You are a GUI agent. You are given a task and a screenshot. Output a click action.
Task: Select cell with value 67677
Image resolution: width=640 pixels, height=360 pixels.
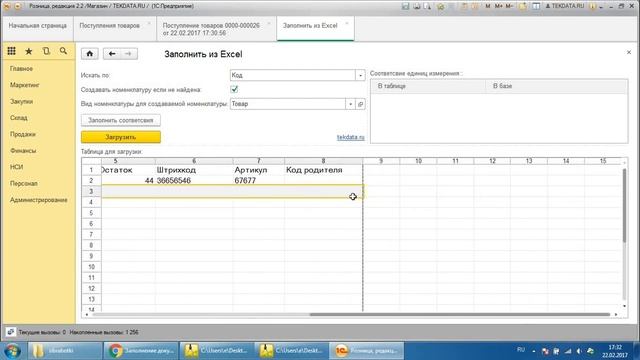tap(258, 180)
